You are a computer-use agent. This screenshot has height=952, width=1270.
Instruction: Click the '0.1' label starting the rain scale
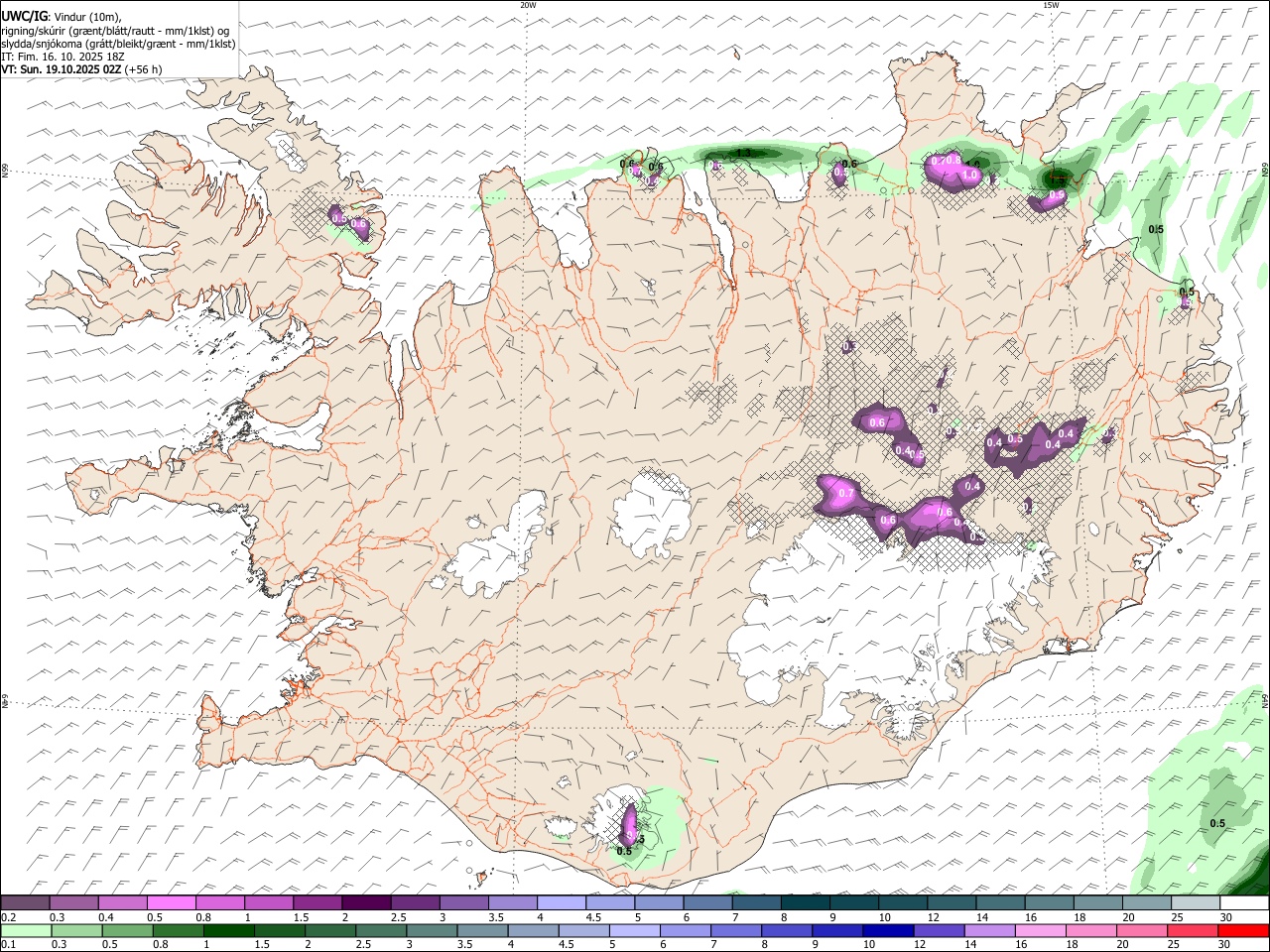pyautogui.click(x=8, y=945)
